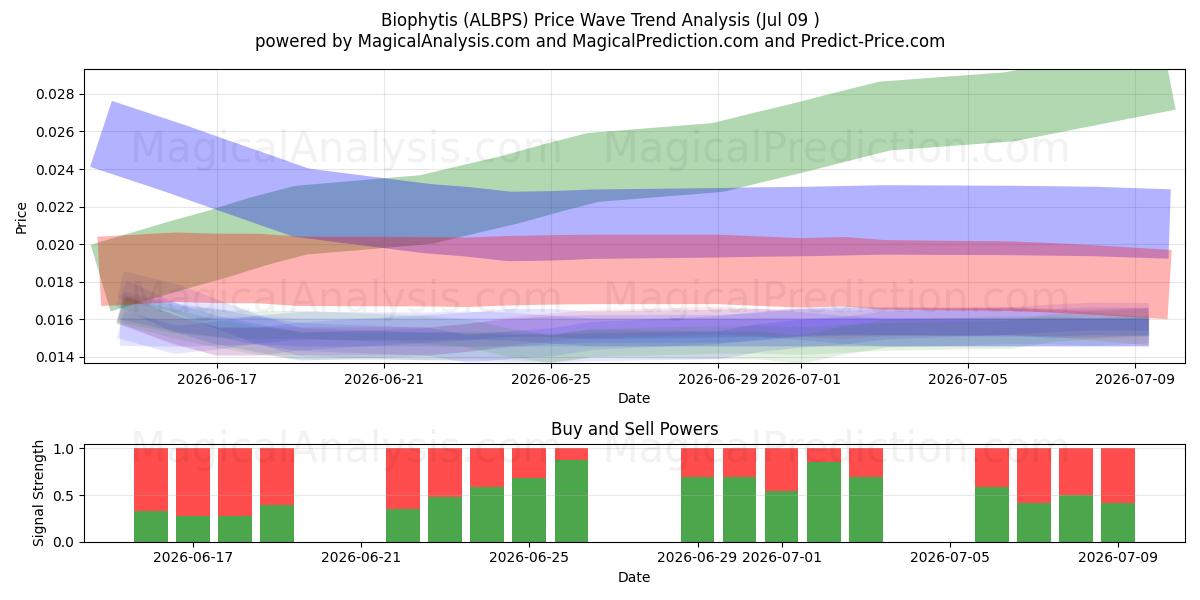Click the 2026-07-05 date tick on price chart
Viewport: 1200px width, 600px height.
pyautogui.click(x=969, y=379)
